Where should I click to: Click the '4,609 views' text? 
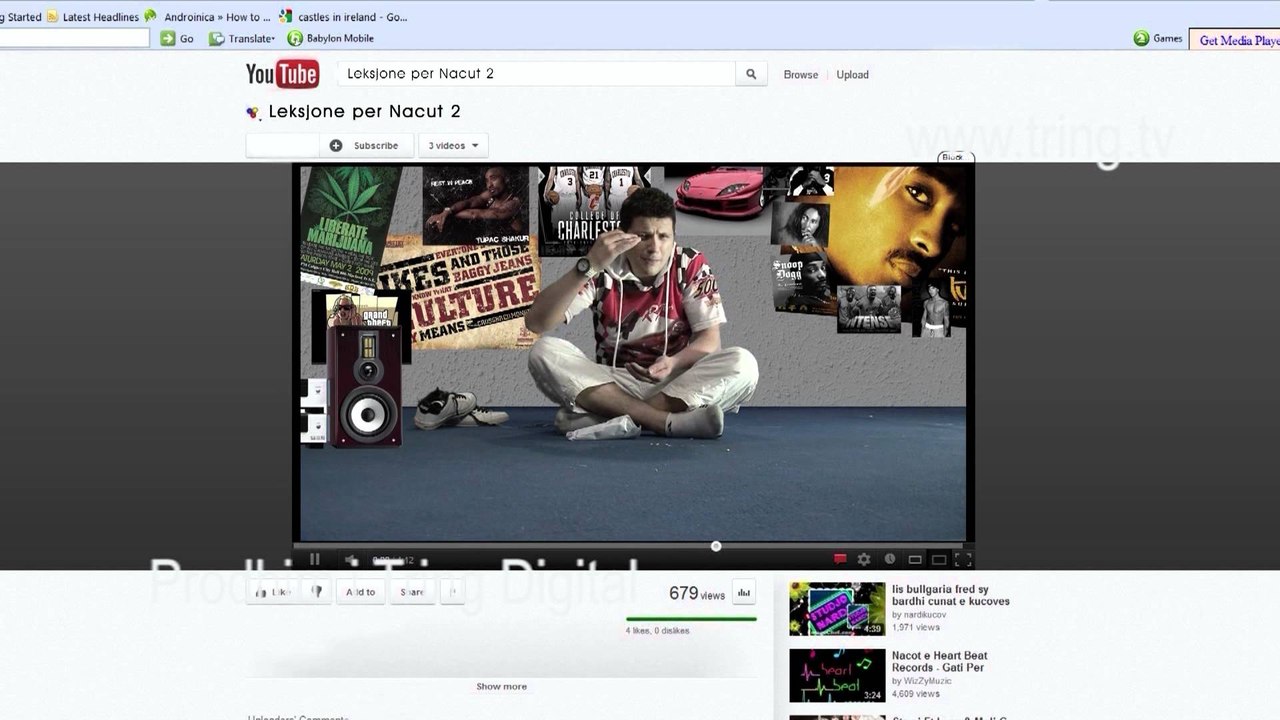pyautogui.click(x=916, y=693)
